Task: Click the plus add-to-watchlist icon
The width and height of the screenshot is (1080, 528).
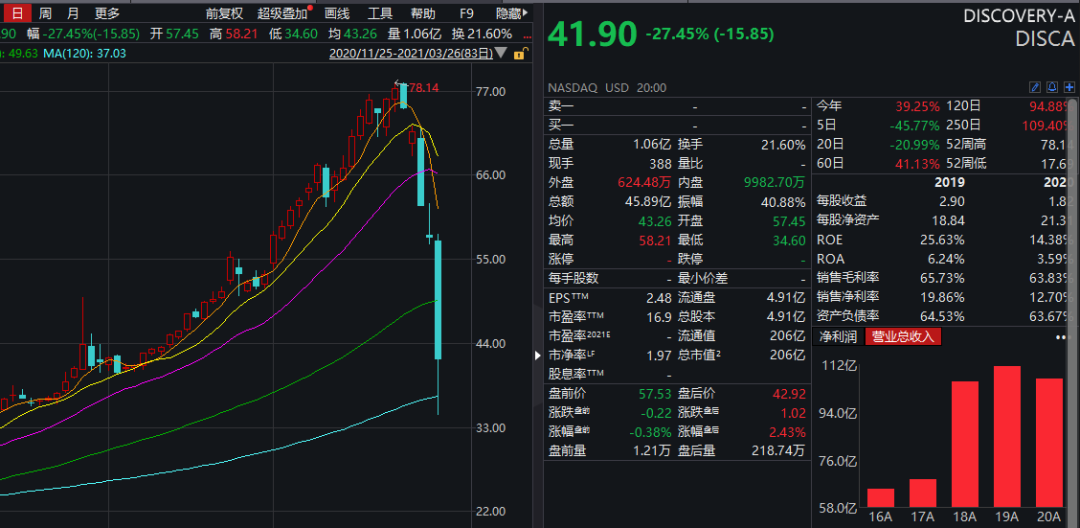Action: point(1069,87)
